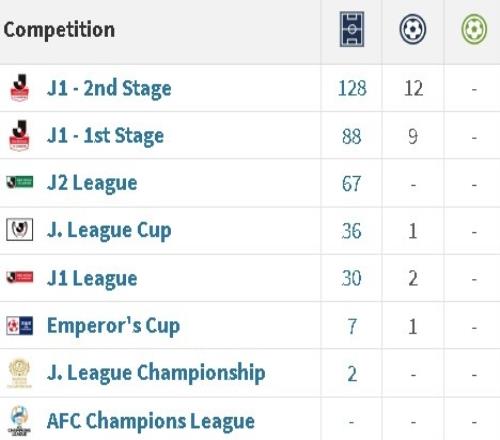Click the green J2 League logo

pyautogui.click(x=20, y=182)
